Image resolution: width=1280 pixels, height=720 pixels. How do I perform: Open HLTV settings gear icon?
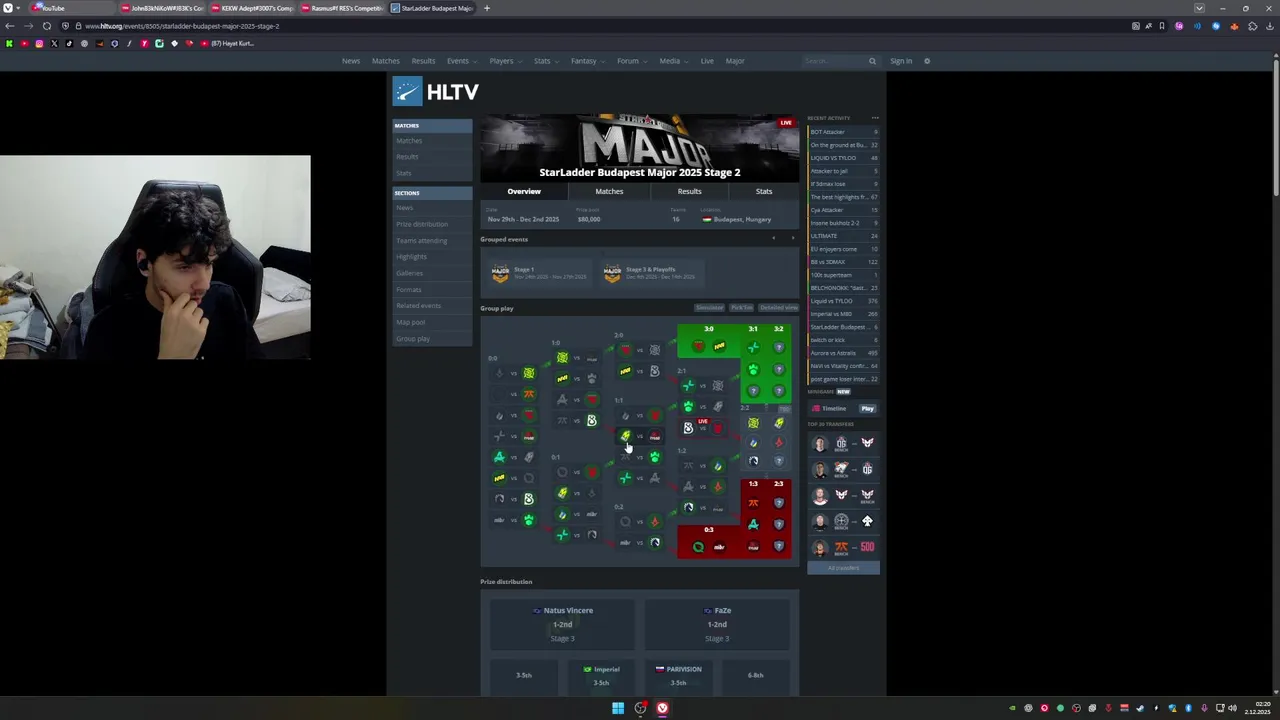(x=927, y=61)
